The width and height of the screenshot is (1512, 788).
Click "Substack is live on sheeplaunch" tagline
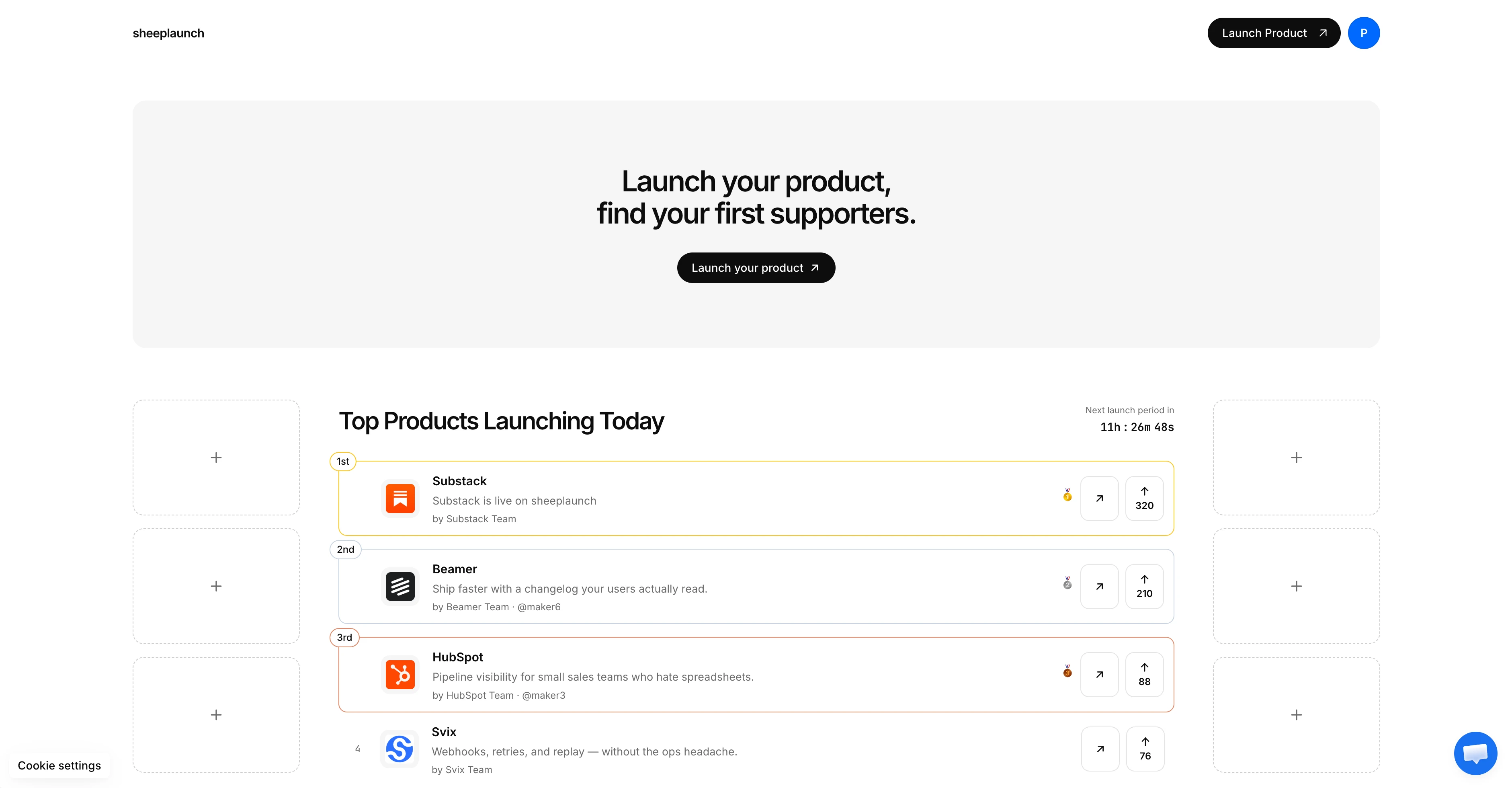tap(514, 501)
